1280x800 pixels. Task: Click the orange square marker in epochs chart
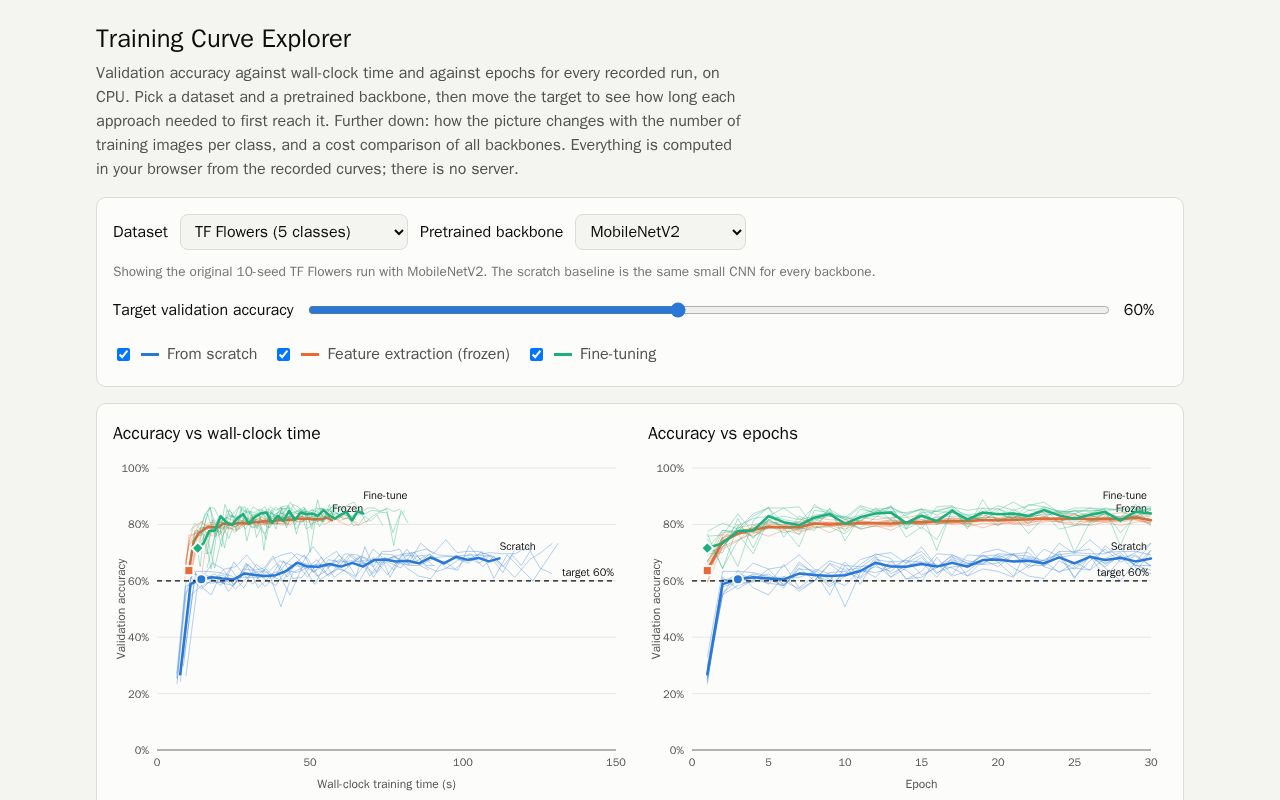pyautogui.click(x=707, y=571)
